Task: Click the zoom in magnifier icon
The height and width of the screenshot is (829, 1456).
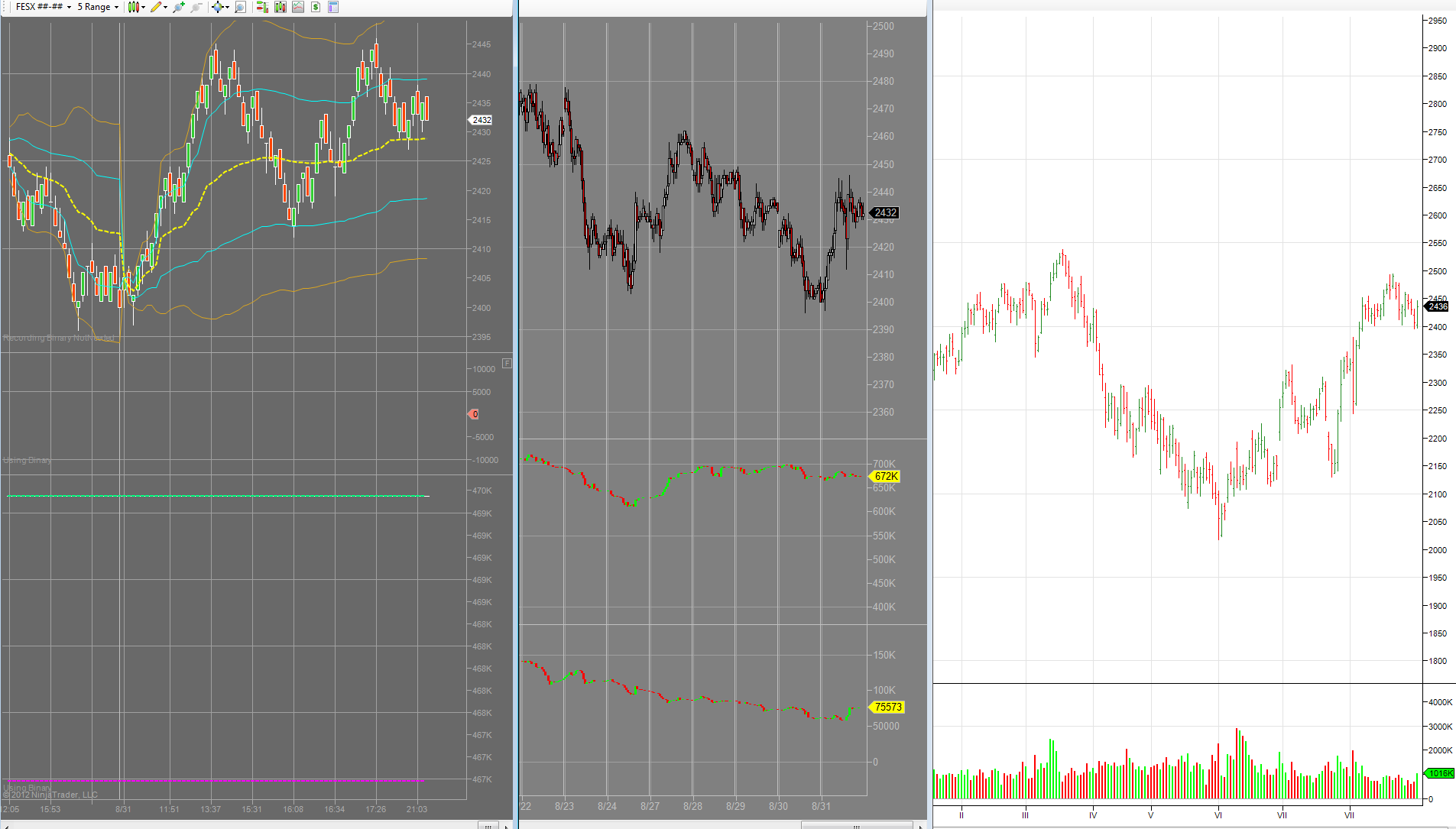Action: coord(179,7)
